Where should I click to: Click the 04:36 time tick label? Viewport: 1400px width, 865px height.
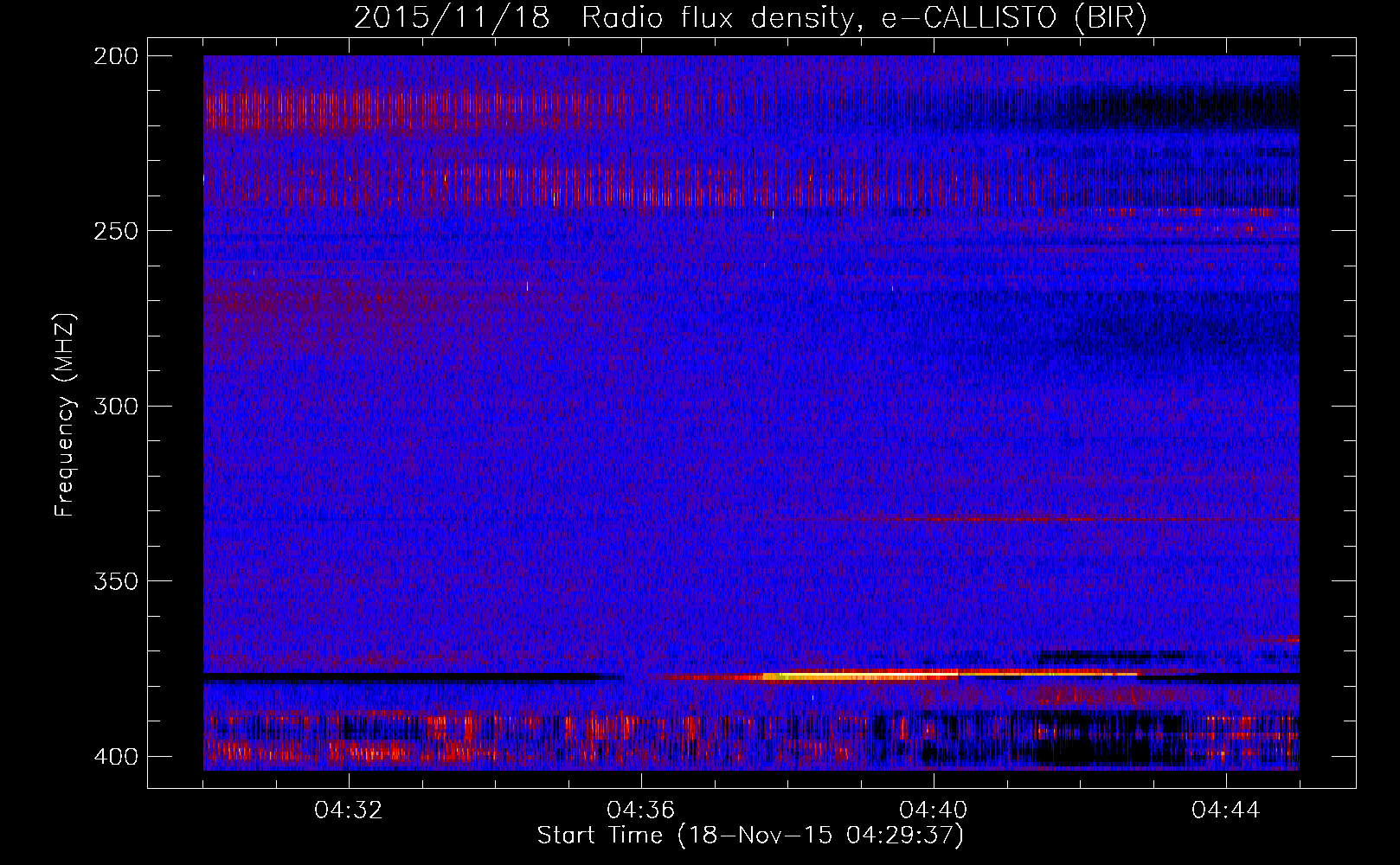tap(641, 811)
